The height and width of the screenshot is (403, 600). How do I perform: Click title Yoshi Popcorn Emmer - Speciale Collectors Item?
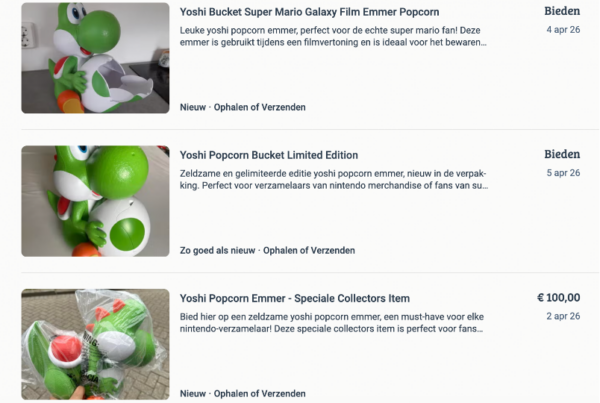click(295, 298)
